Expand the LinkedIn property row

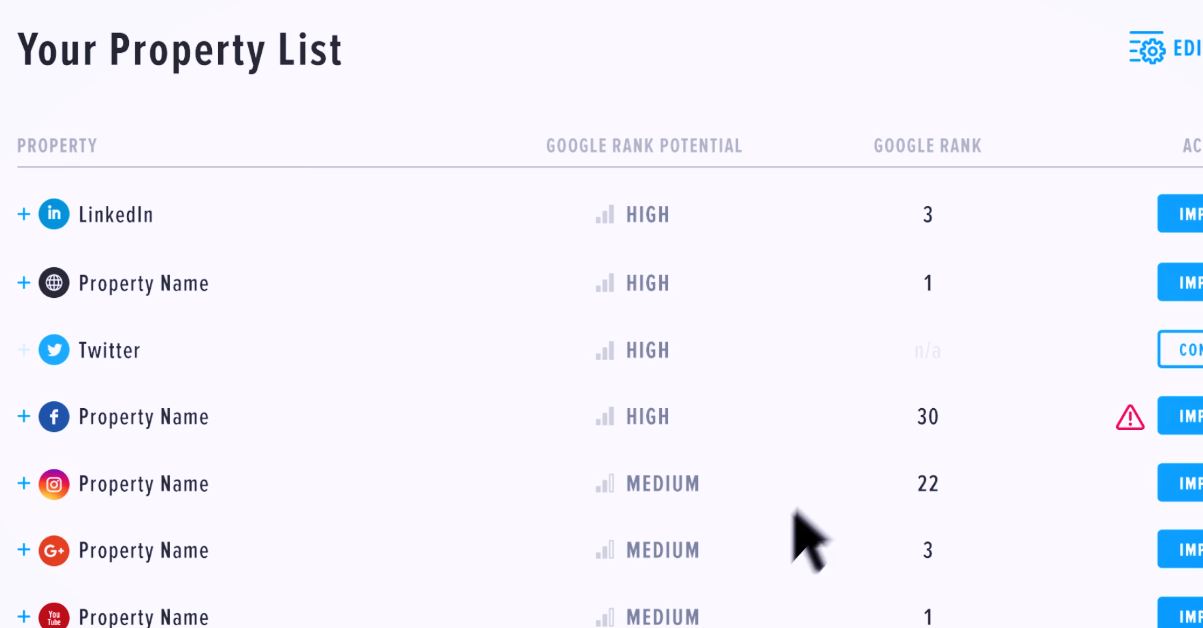click(23, 213)
